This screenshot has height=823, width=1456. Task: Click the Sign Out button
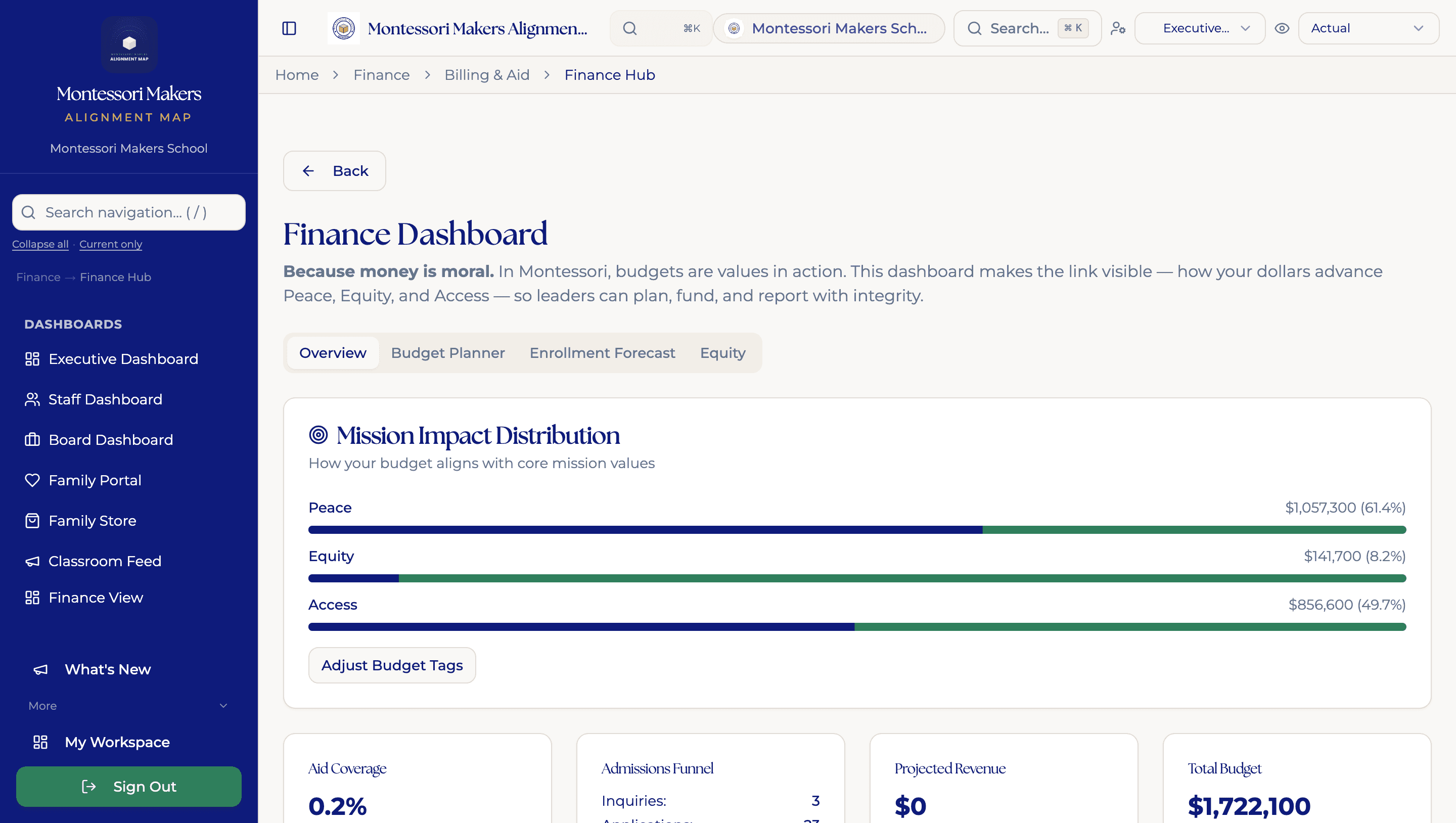[x=129, y=786]
